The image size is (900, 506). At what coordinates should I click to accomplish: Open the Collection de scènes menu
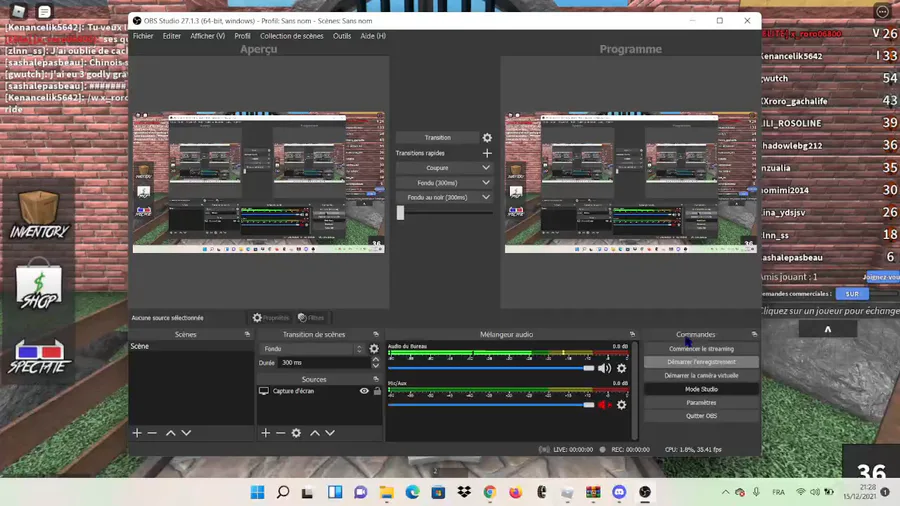click(292, 36)
